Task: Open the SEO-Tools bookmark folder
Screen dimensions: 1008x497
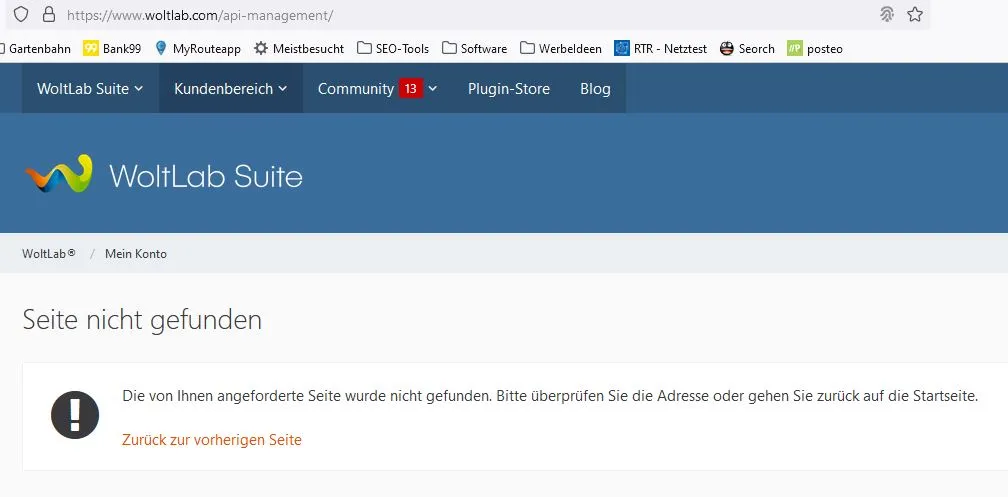Action: [x=393, y=49]
